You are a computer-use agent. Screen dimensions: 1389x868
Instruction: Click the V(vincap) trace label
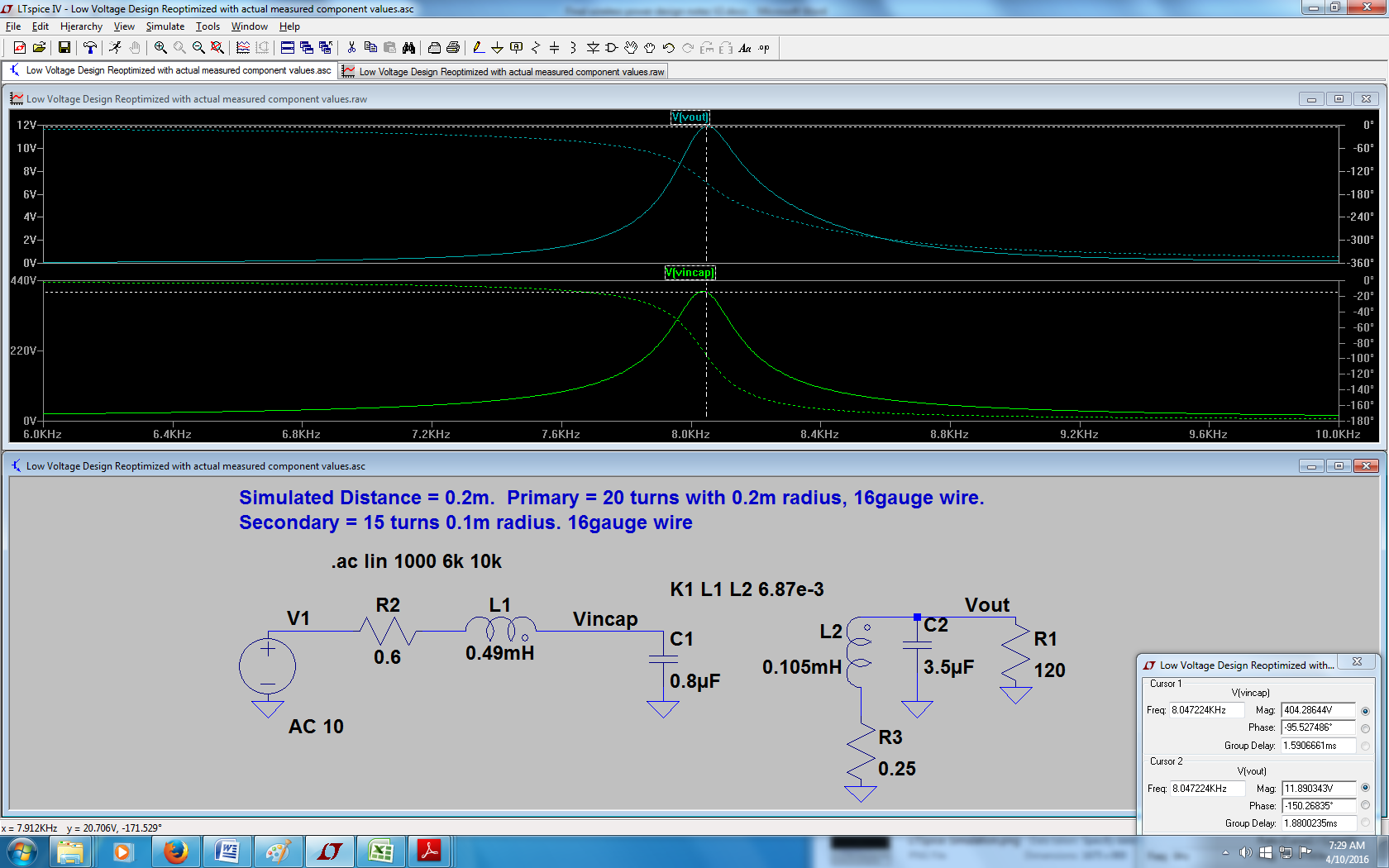(x=690, y=272)
